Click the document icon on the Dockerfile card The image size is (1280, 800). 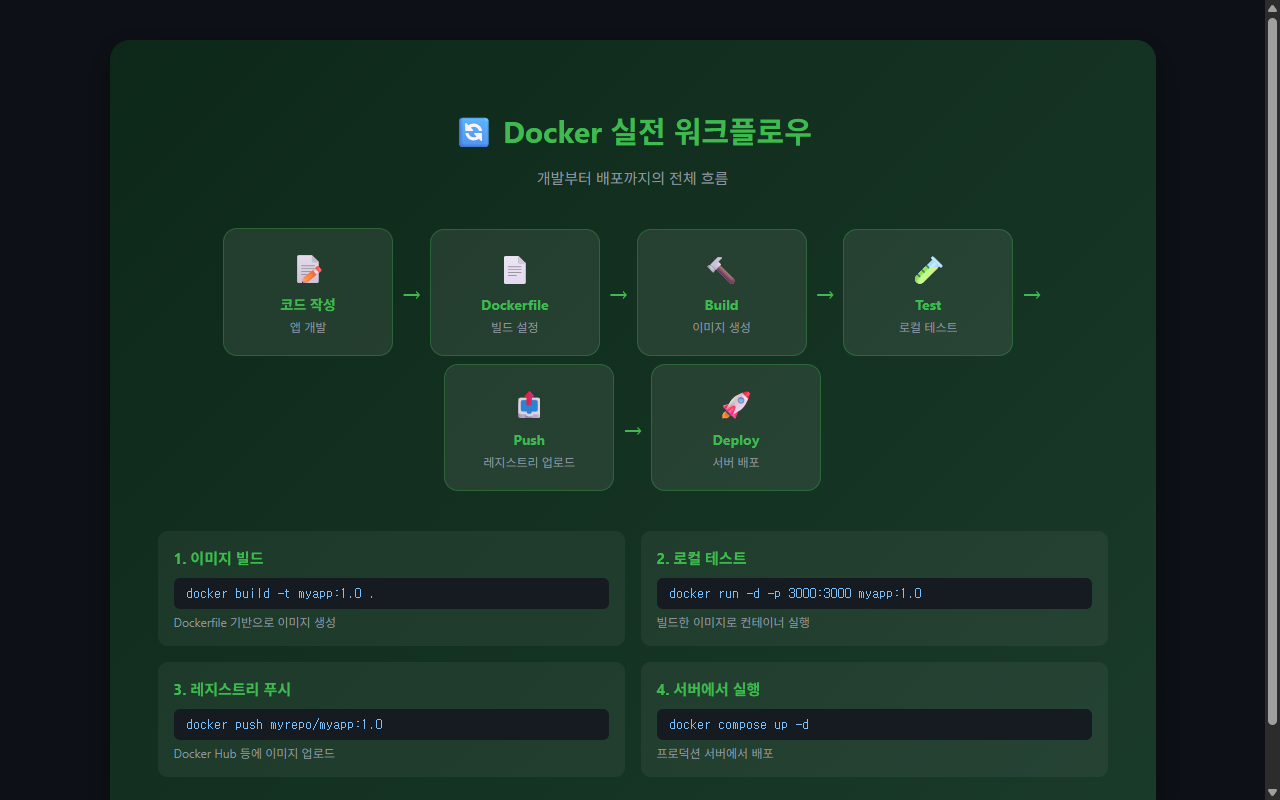514,269
